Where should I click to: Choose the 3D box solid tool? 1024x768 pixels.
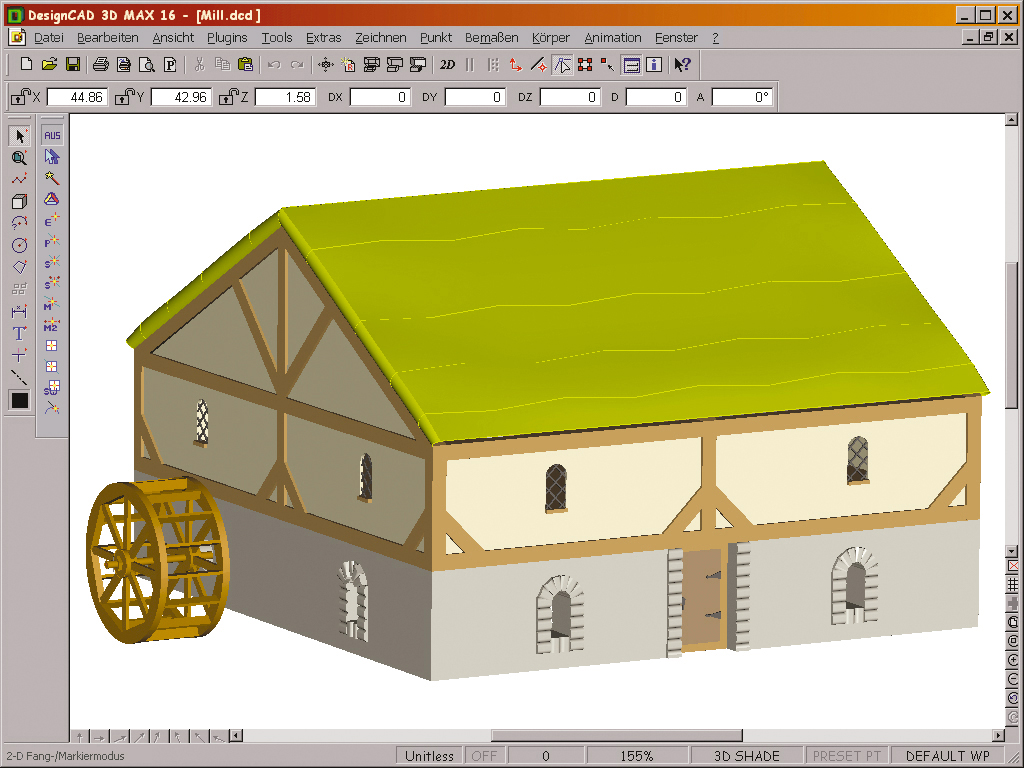pyautogui.click(x=20, y=200)
